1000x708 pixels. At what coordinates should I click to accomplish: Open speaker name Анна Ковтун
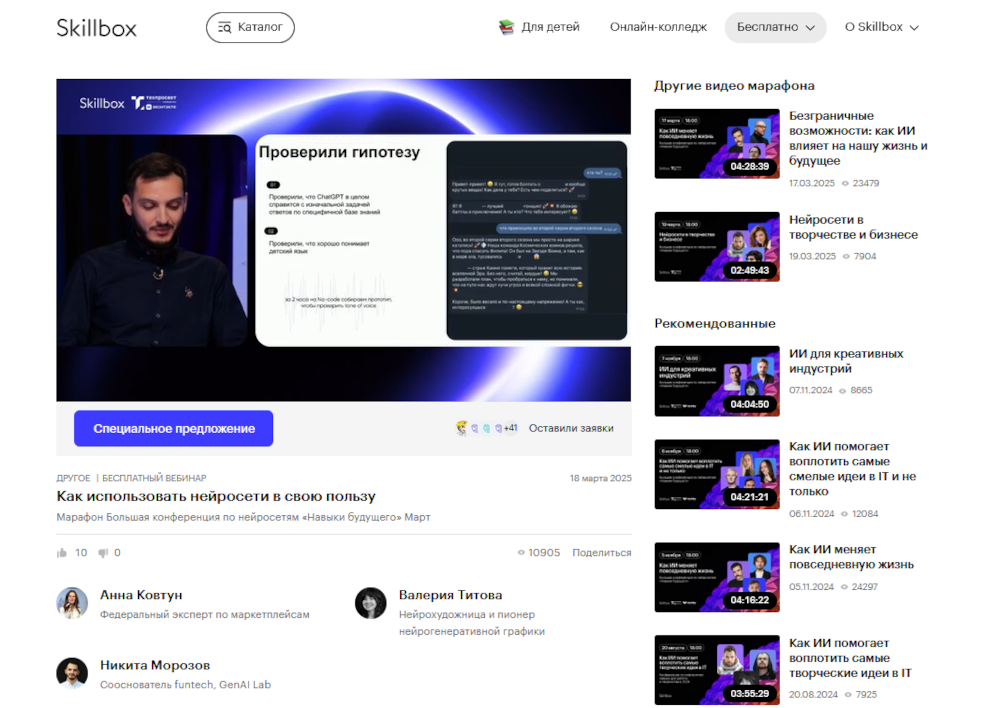[x=141, y=594]
